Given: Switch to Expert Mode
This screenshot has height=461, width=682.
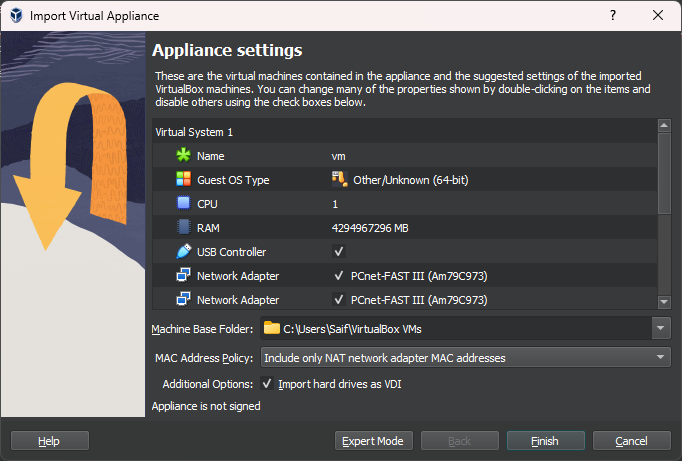Looking at the screenshot, I should pyautogui.click(x=373, y=441).
